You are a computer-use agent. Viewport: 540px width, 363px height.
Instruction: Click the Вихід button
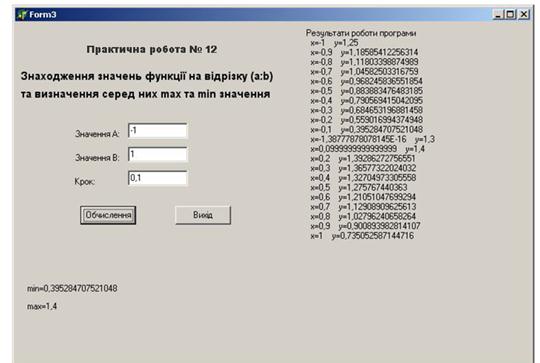tap(203, 215)
